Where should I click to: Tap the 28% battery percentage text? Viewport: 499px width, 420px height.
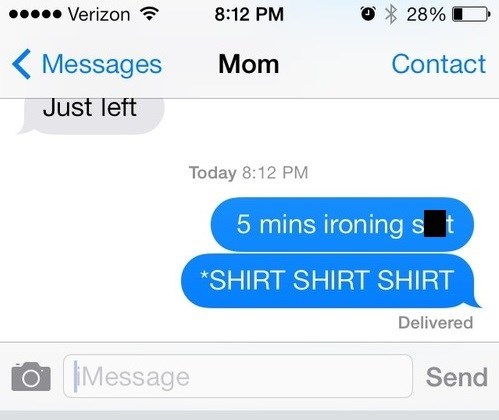click(426, 15)
